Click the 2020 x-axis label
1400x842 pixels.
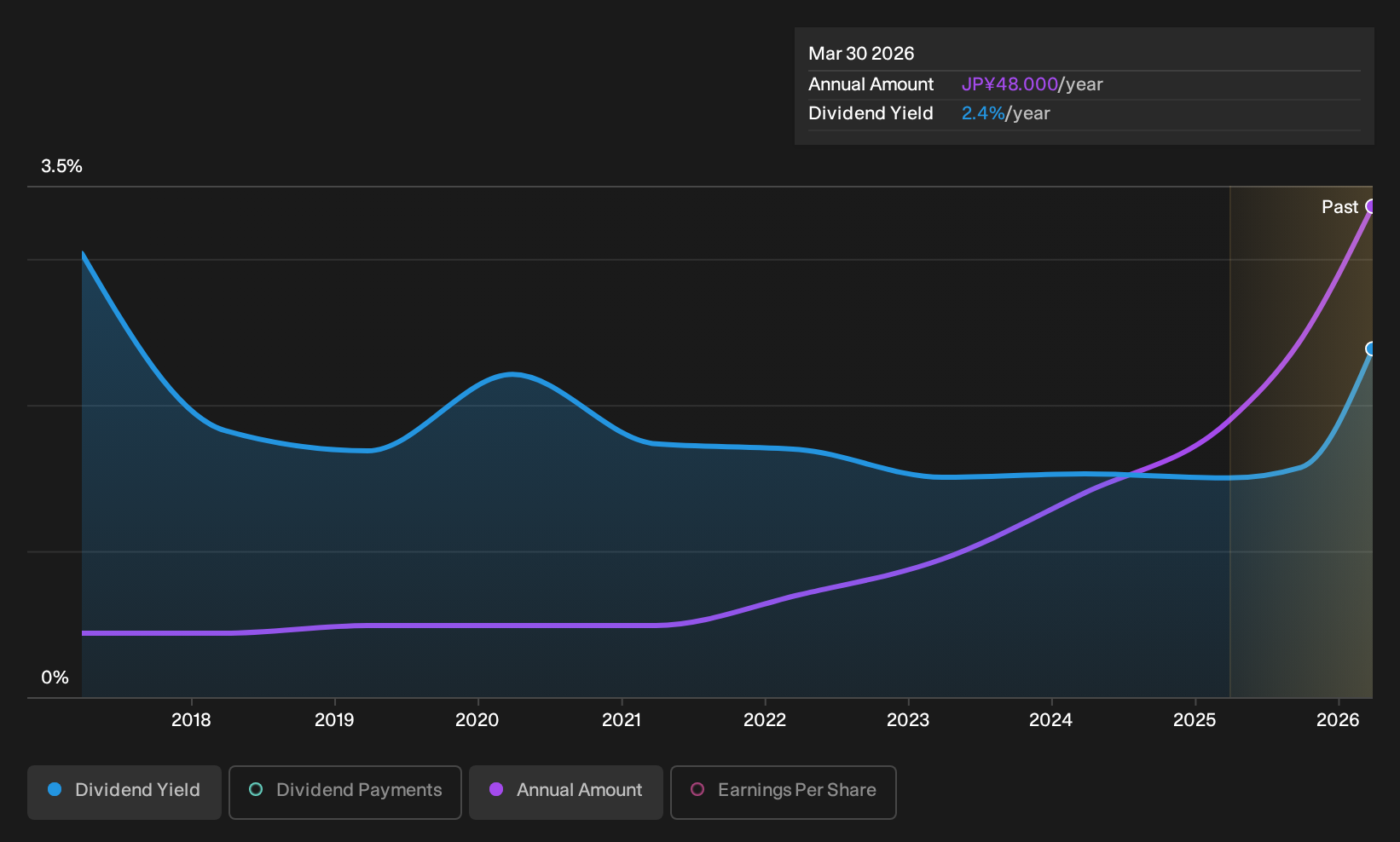click(477, 720)
